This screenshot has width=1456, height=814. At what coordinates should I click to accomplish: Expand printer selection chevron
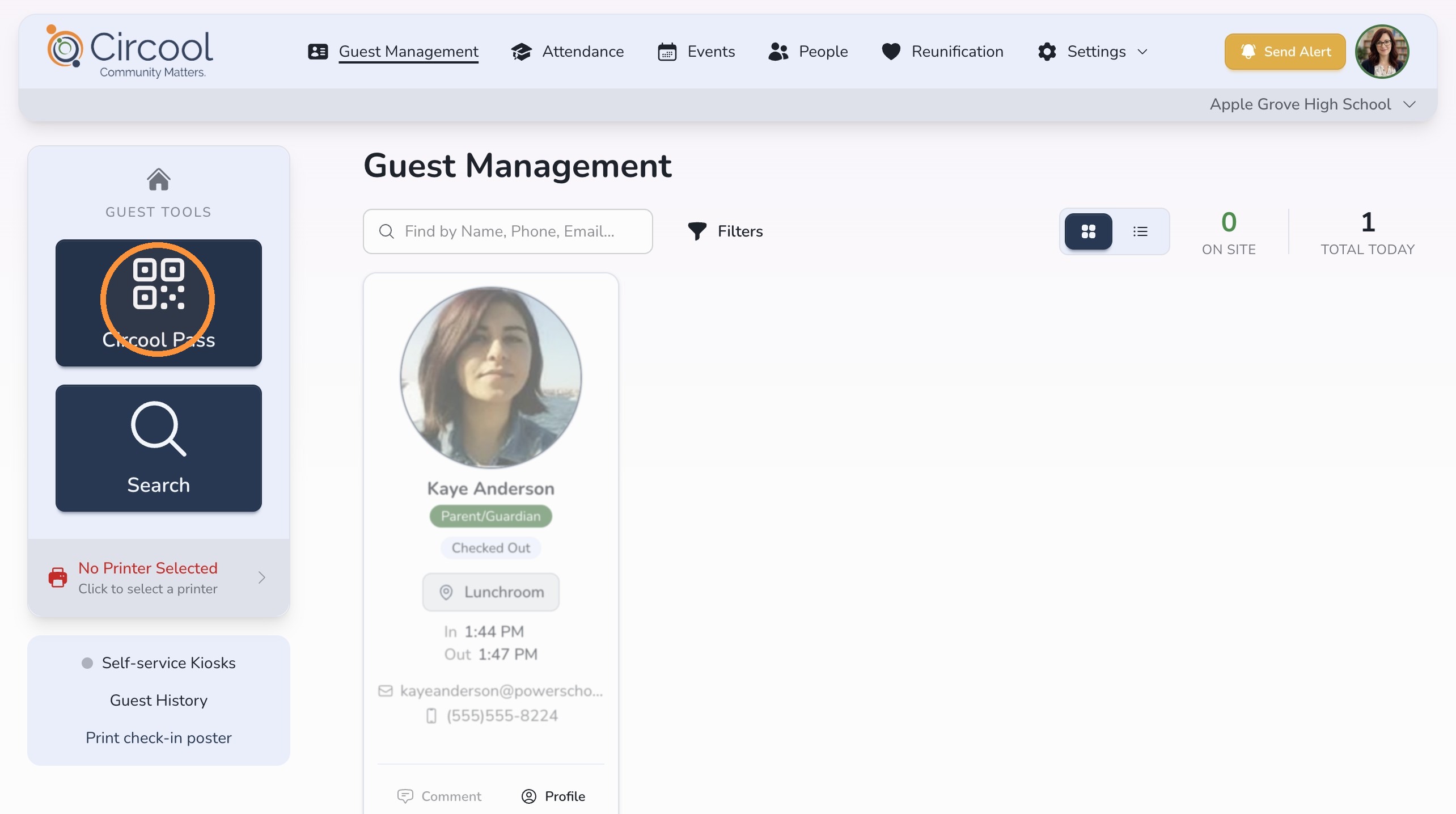coord(261,577)
